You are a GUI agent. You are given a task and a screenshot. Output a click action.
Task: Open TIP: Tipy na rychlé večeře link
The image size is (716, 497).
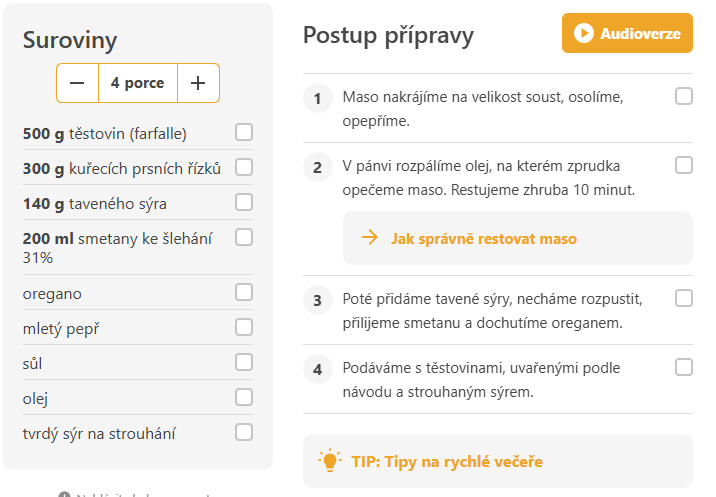click(447, 461)
